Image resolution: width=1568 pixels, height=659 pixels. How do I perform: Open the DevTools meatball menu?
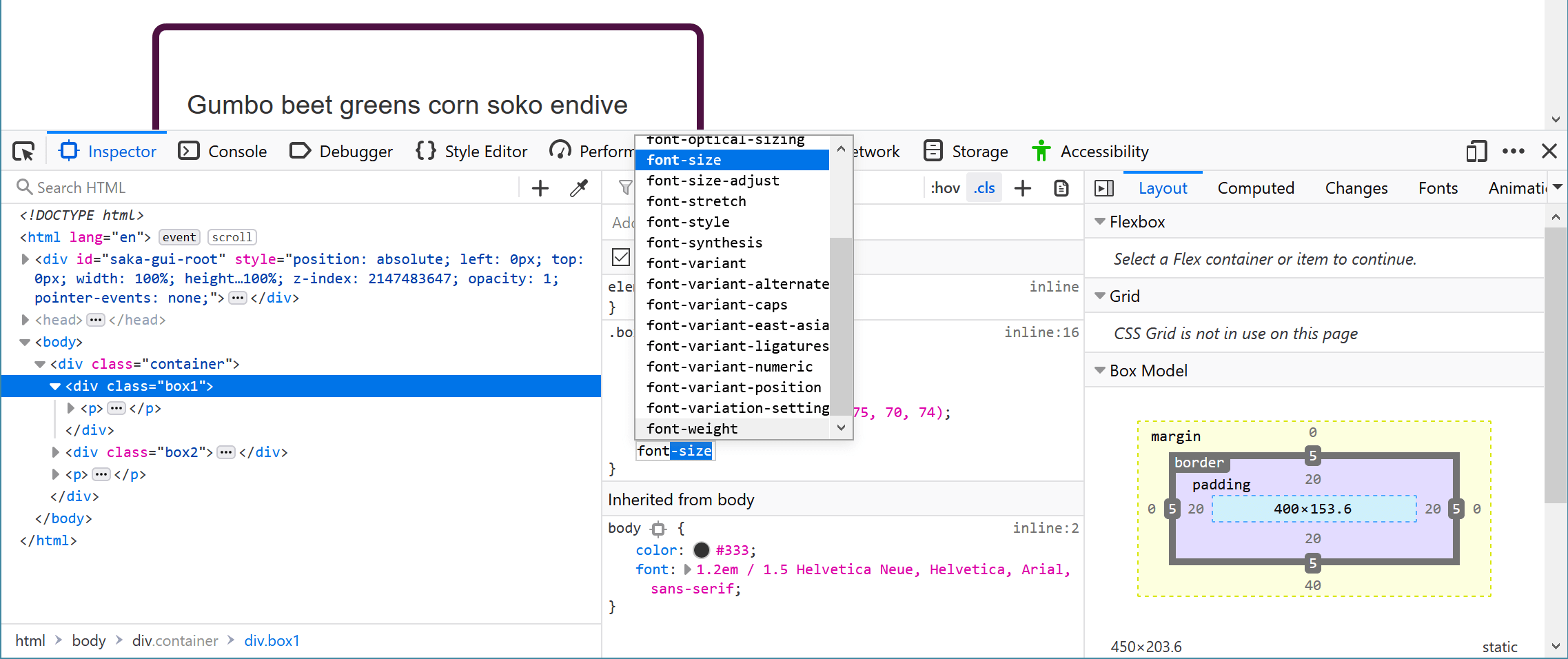click(x=1513, y=151)
